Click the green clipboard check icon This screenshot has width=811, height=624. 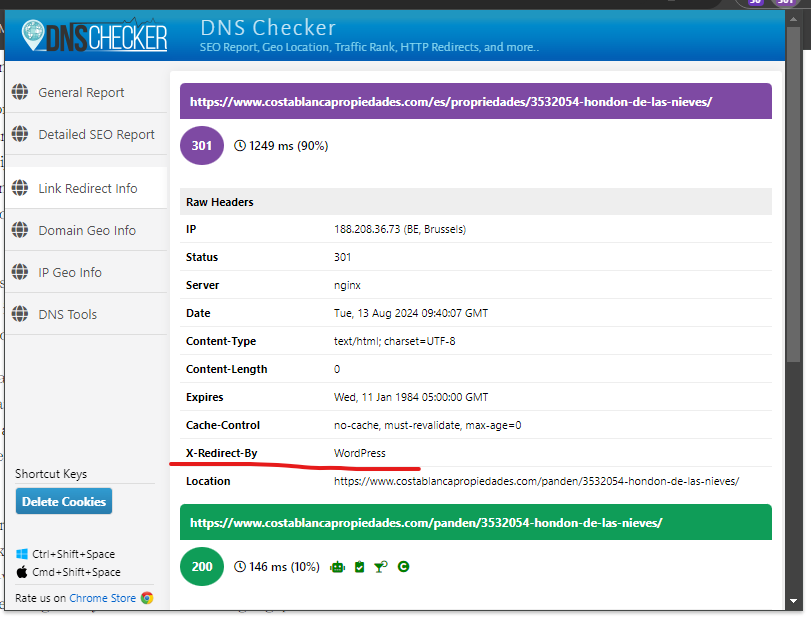click(359, 567)
